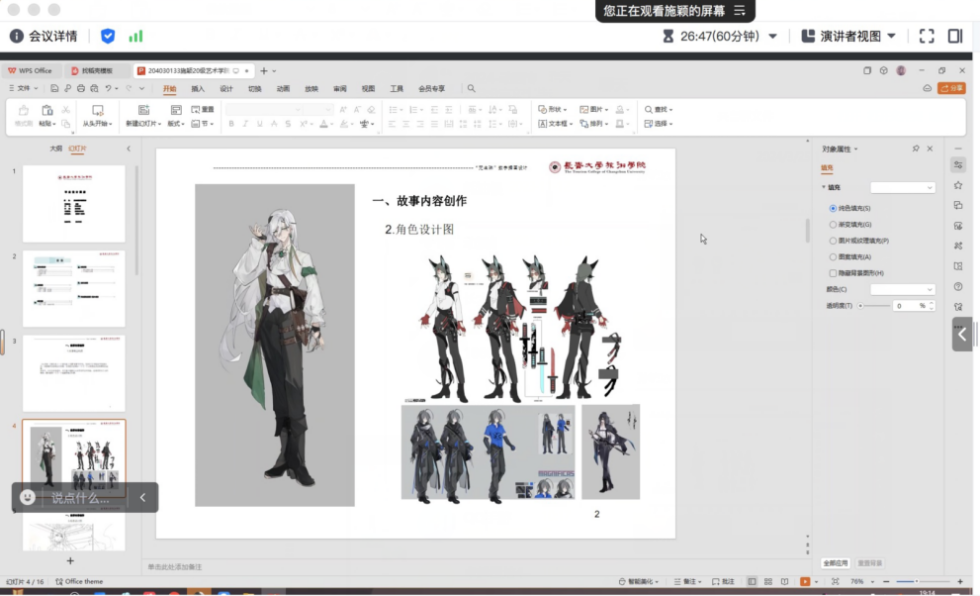980x596 pixels.
Task: Switch to normal view in status bar
Action: click(x=752, y=582)
